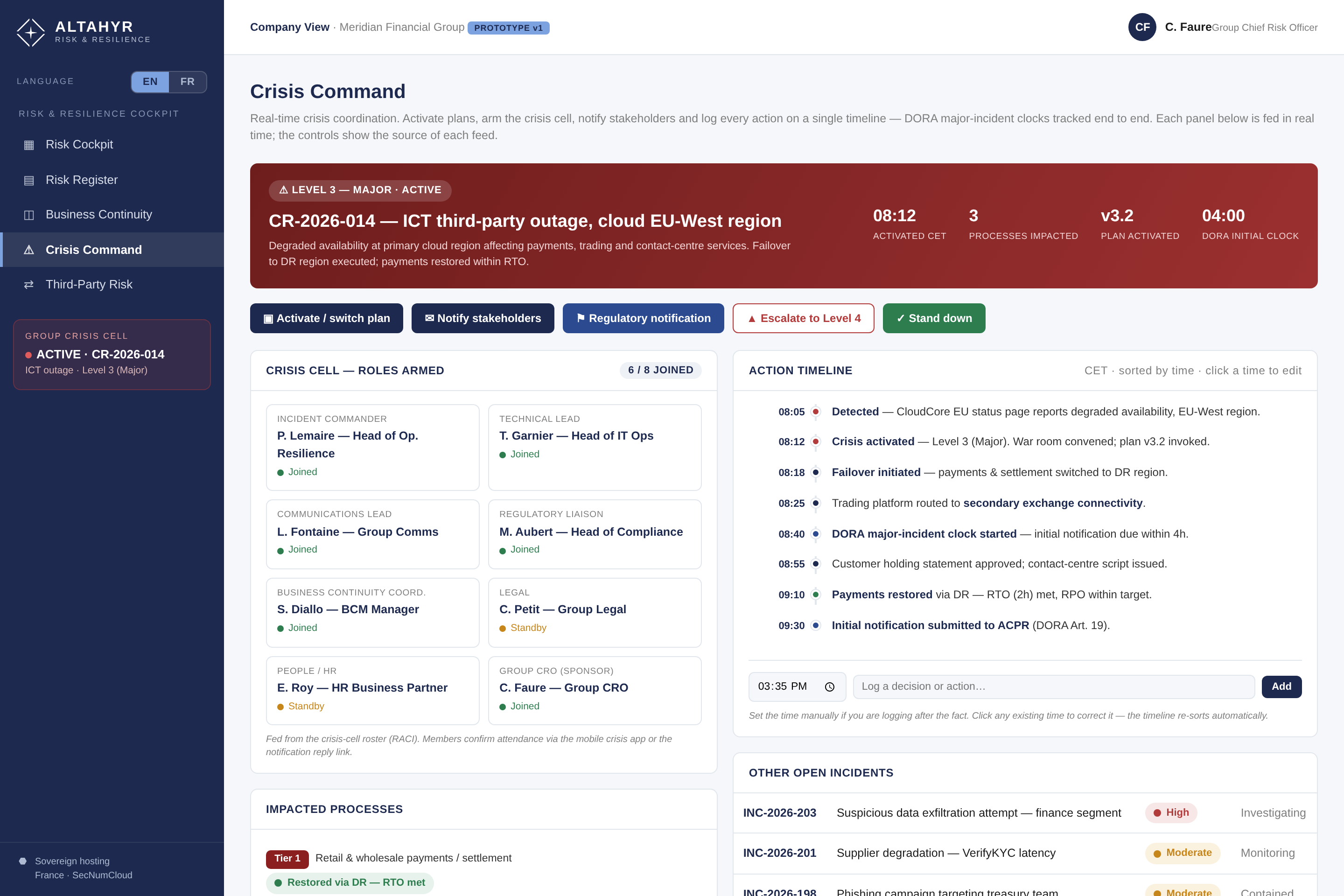Click the Stand down button
This screenshot has width=1344, height=896.
[x=934, y=318]
